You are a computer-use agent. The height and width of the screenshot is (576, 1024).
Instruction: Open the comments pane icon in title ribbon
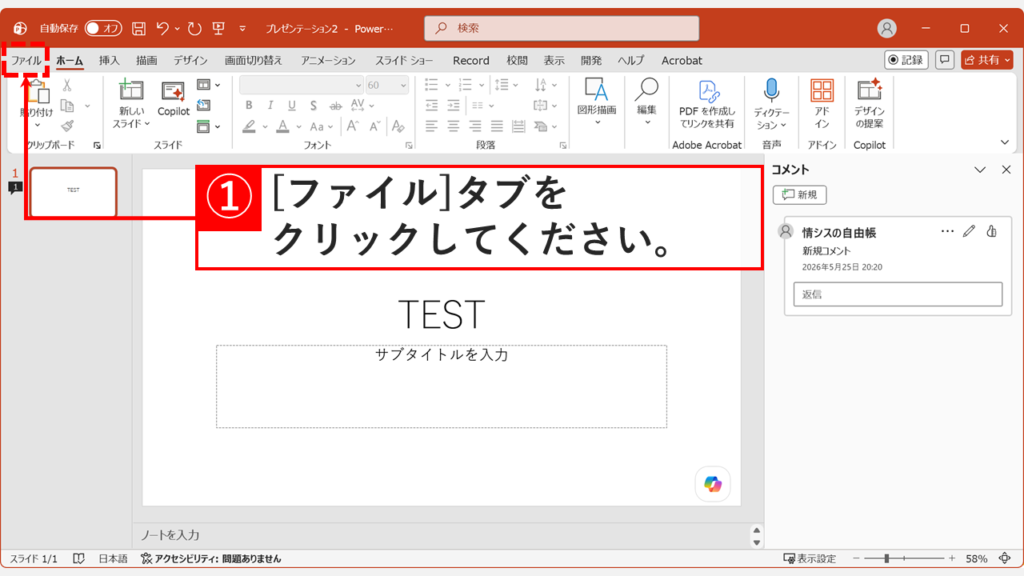point(944,60)
